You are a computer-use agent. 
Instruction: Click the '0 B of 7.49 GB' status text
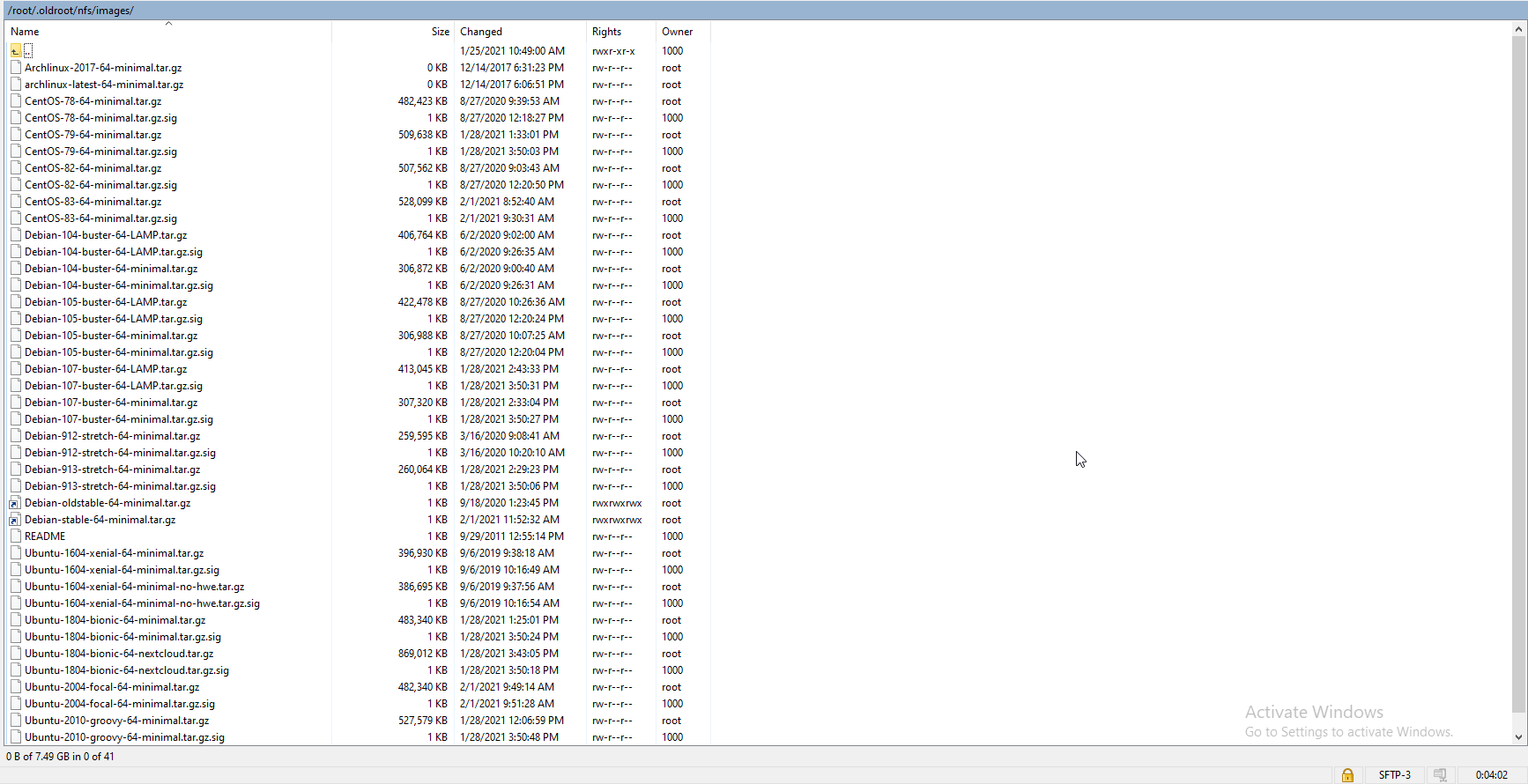coord(60,757)
